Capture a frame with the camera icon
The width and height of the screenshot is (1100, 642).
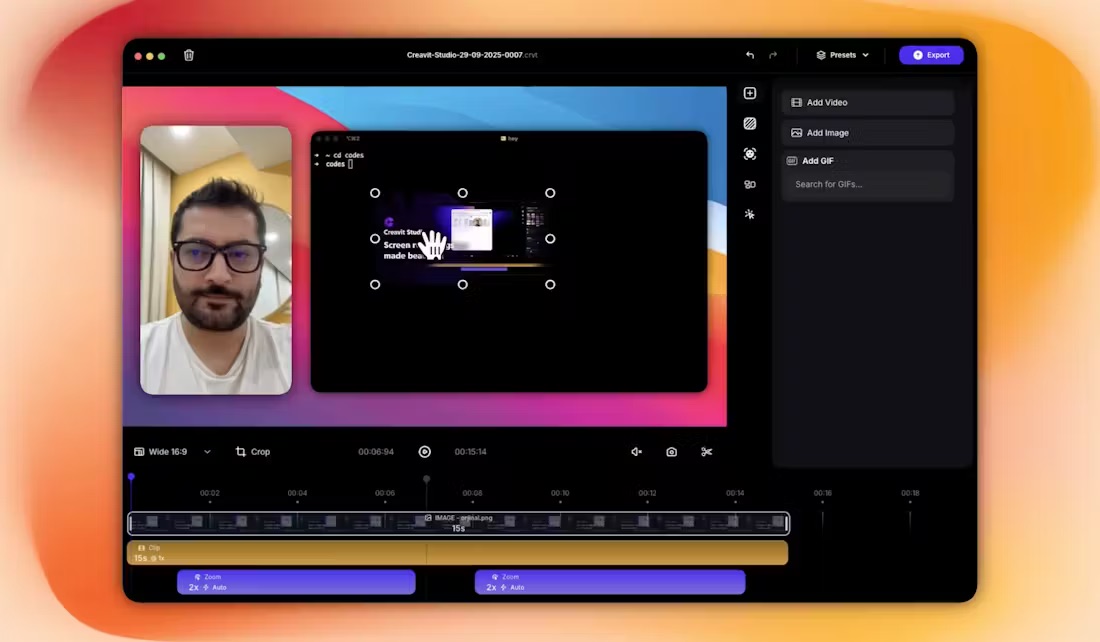coord(671,451)
